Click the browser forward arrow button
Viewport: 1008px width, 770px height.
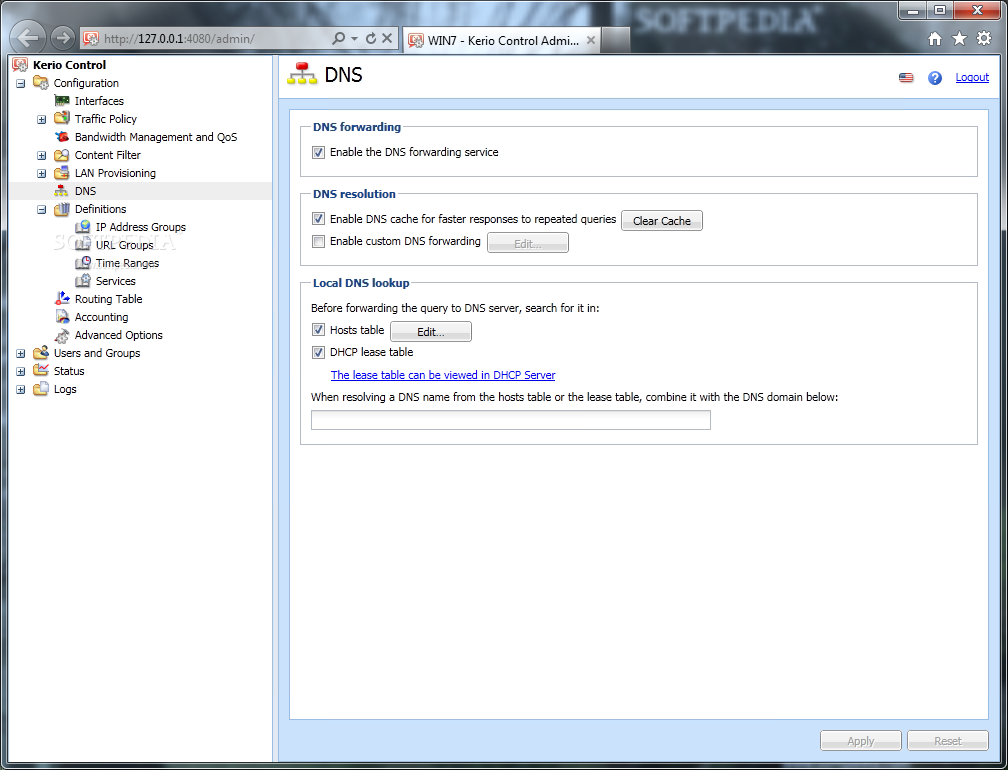(x=62, y=38)
